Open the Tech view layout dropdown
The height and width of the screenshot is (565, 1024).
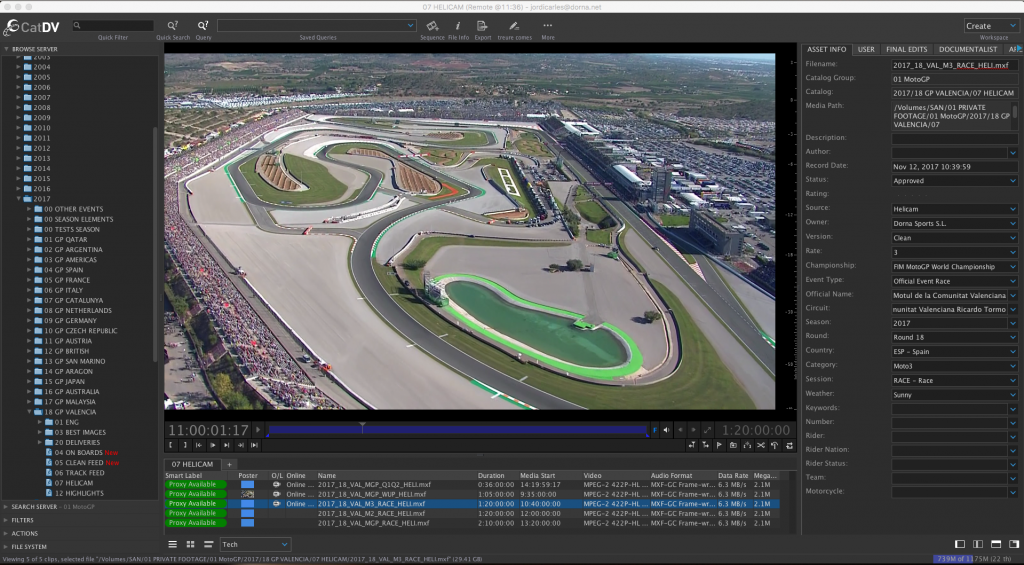pyautogui.click(x=255, y=544)
